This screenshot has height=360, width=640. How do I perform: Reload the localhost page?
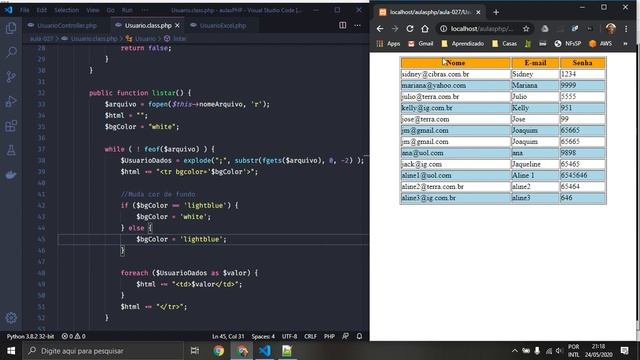click(x=410, y=29)
